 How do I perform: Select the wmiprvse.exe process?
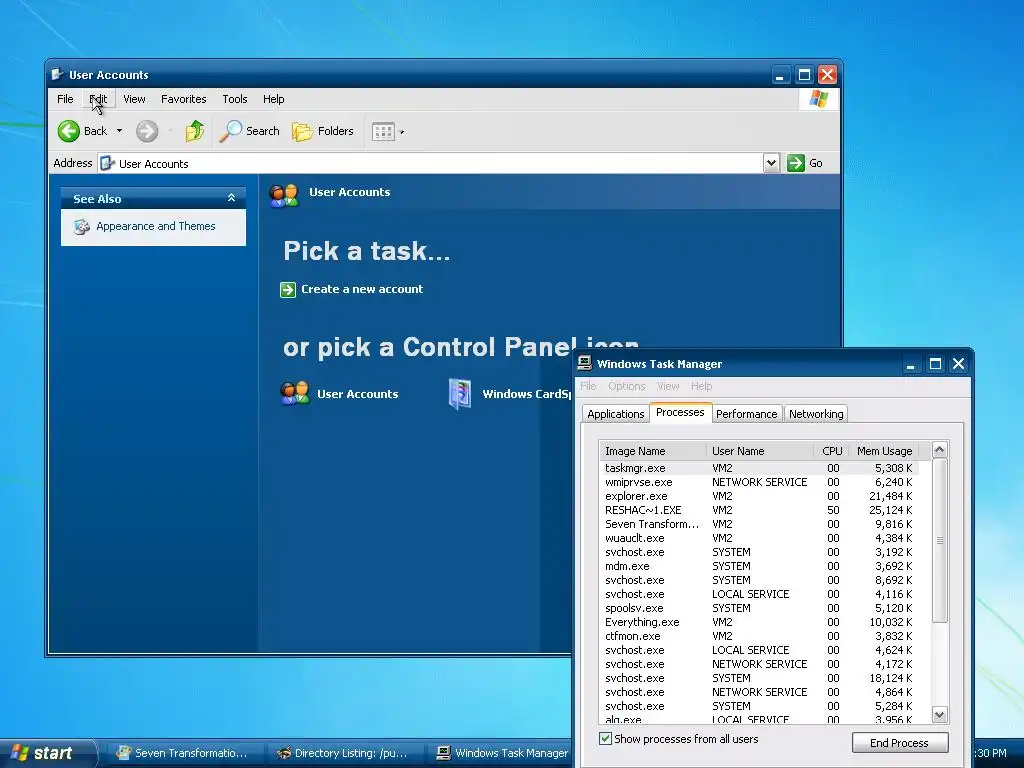click(759, 482)
